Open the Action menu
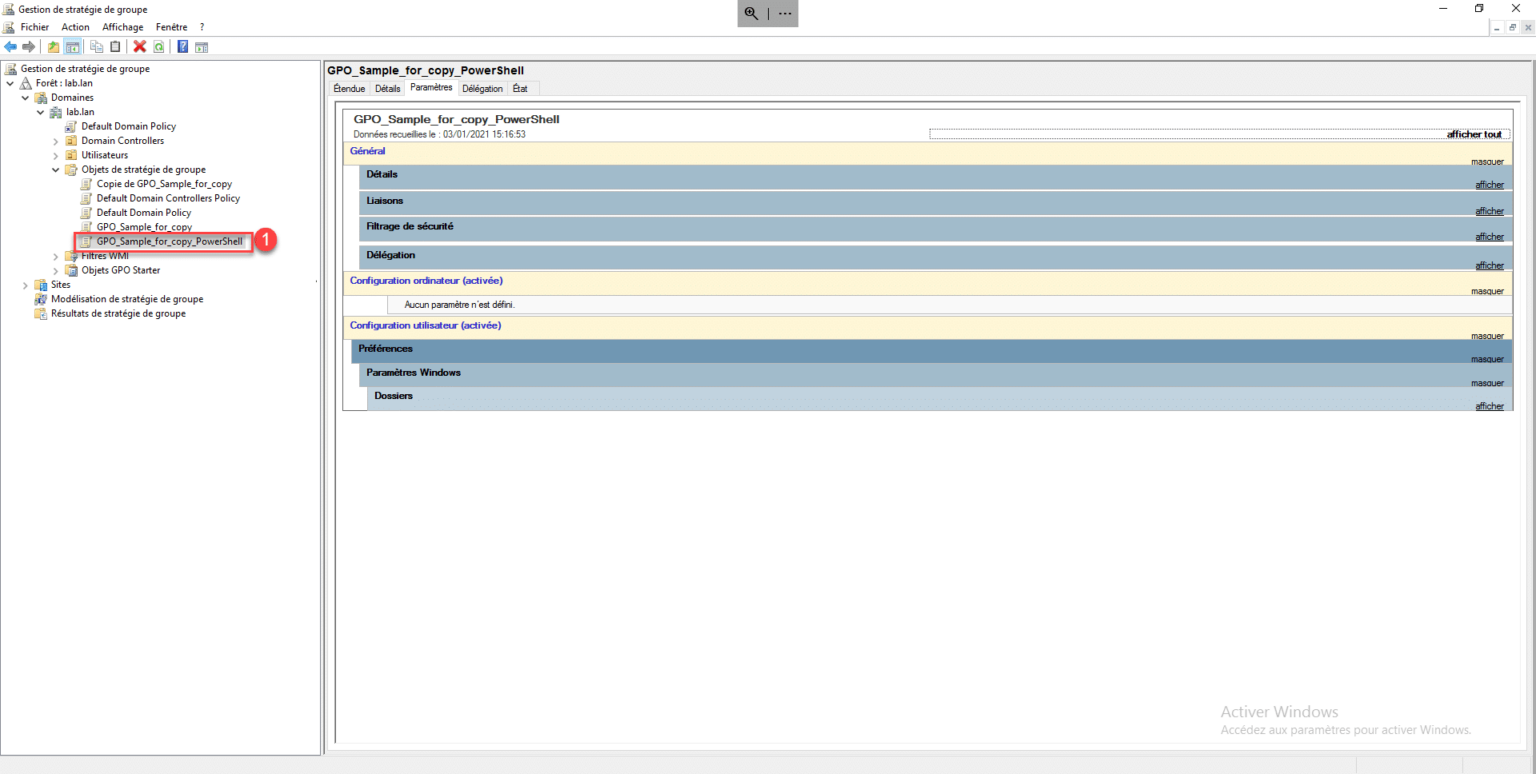The image size is (1536, 774). 75,27
